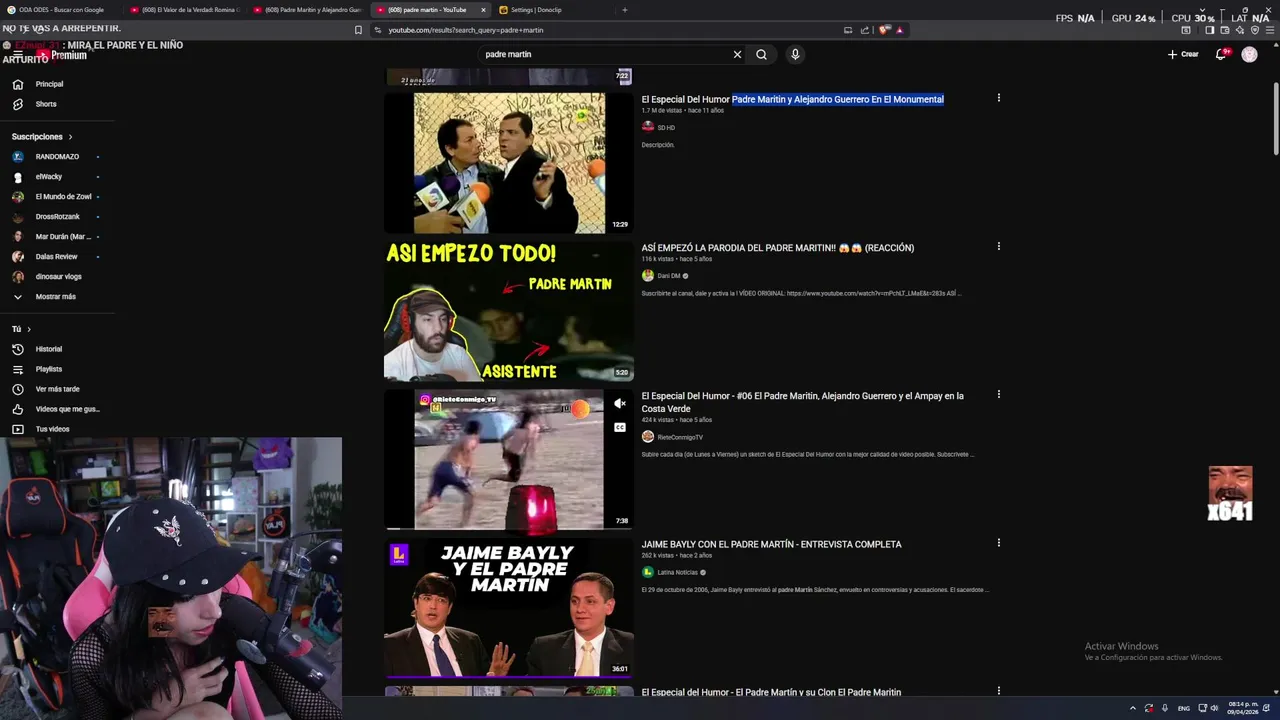Play the Monumental sketch thumbnail
The height and width of the screenshot is (720, 1280).
[x=509, y=163]
